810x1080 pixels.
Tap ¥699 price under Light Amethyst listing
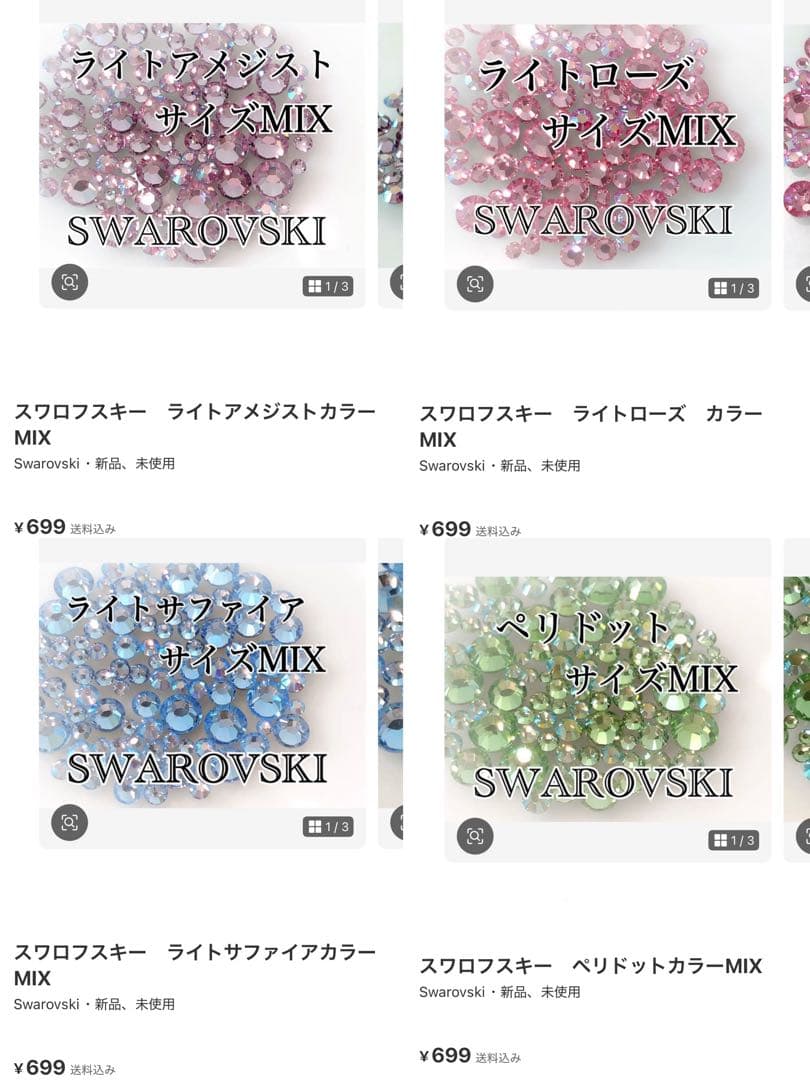point(40,527)
